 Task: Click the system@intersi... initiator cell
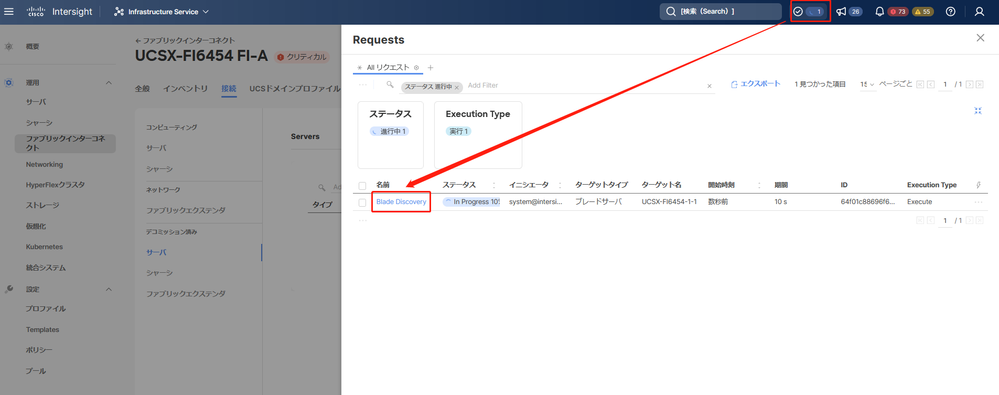536,202
